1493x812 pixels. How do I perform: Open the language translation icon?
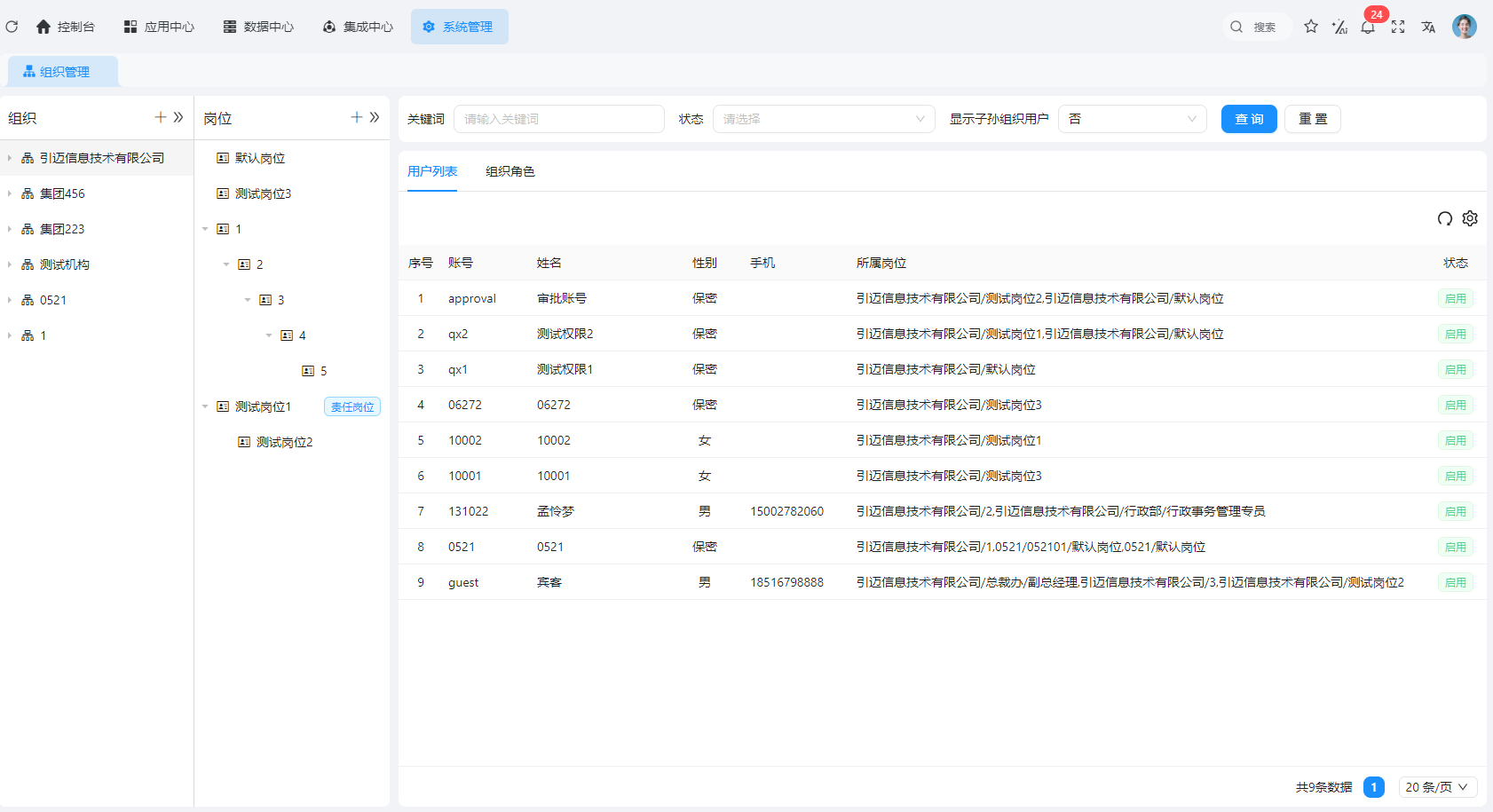tap(1428, 28)
